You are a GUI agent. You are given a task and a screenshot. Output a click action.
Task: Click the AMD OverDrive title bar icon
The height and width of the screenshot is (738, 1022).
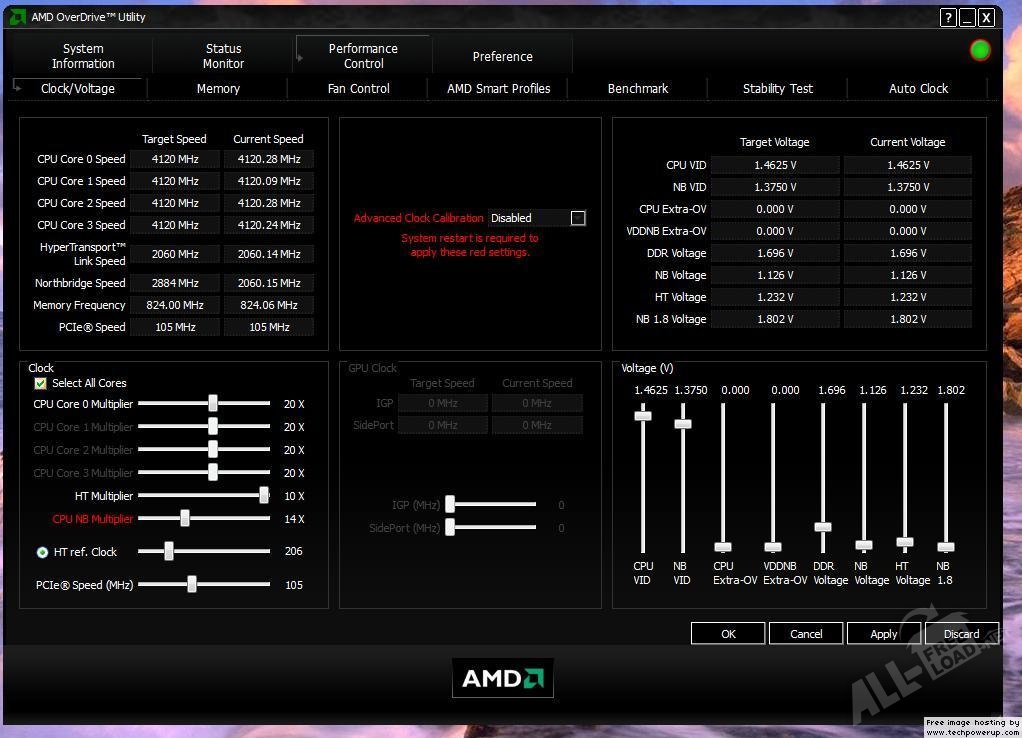tap(17, 17)
